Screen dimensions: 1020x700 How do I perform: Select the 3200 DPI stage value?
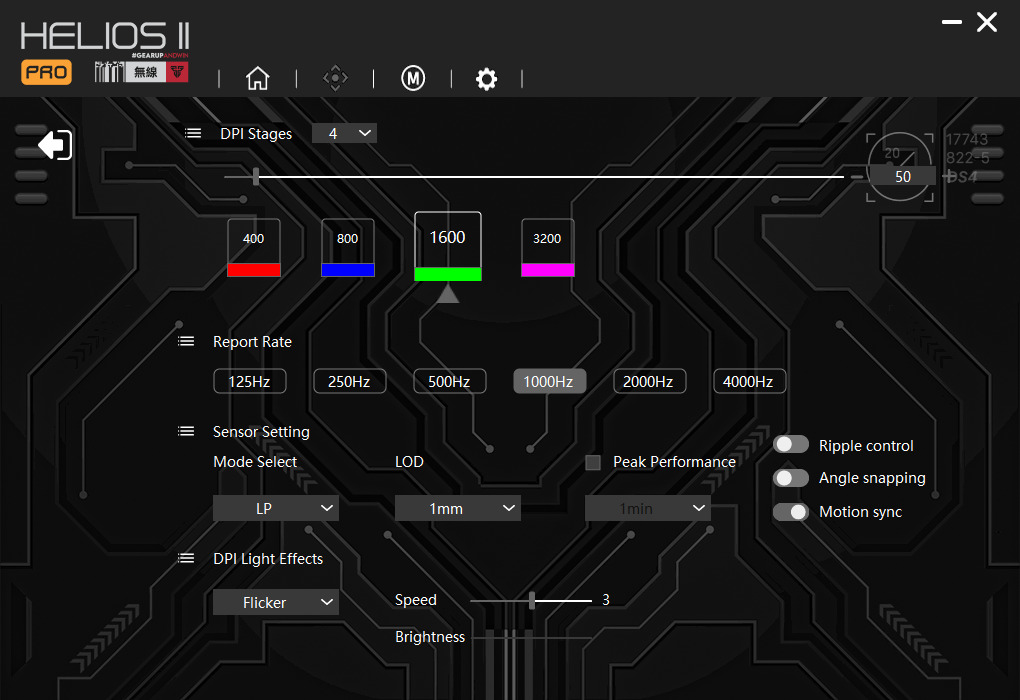(x=548, y=239)
